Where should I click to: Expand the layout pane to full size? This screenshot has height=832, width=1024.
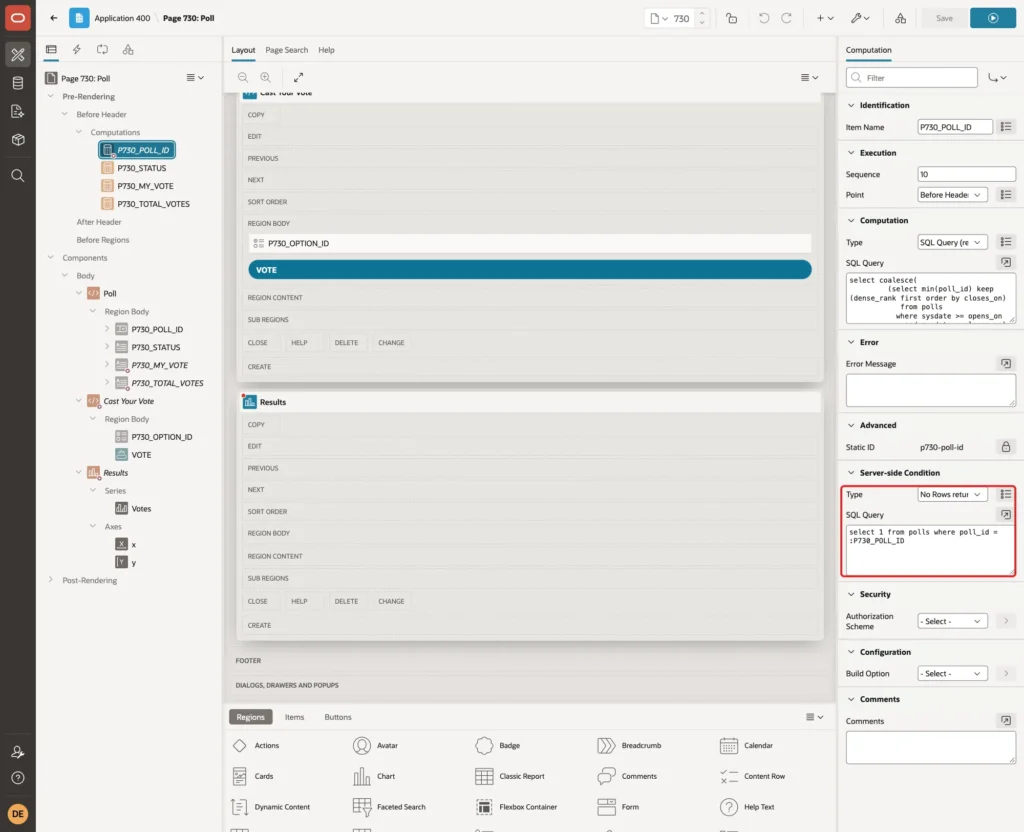point(298,77)
